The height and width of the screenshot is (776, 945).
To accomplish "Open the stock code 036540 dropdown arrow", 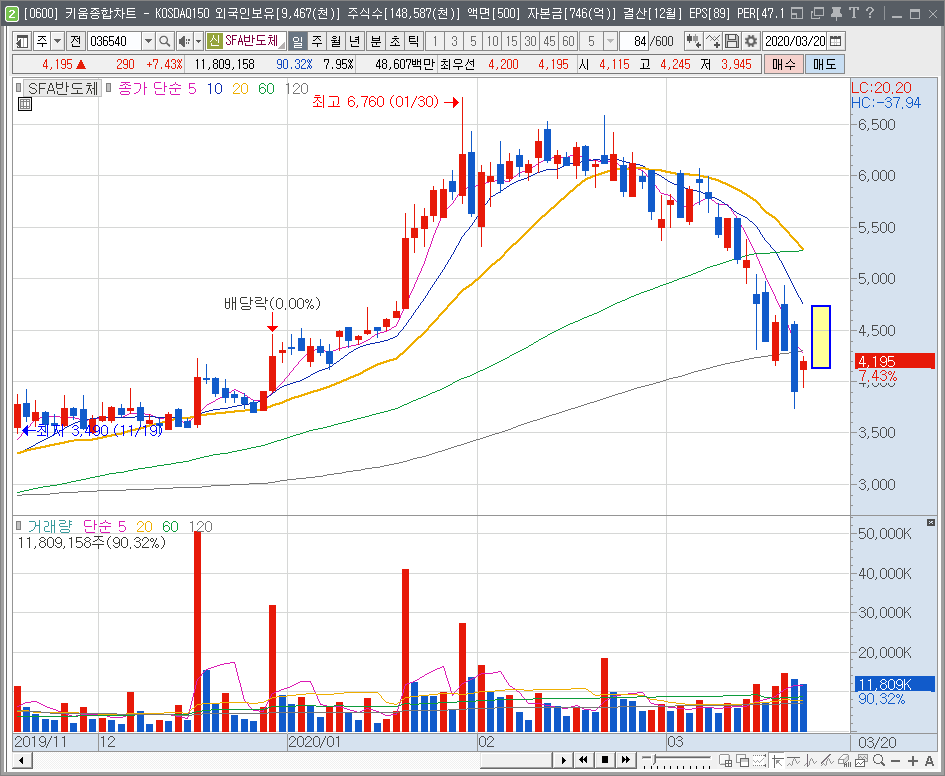I will click(148, 41).
